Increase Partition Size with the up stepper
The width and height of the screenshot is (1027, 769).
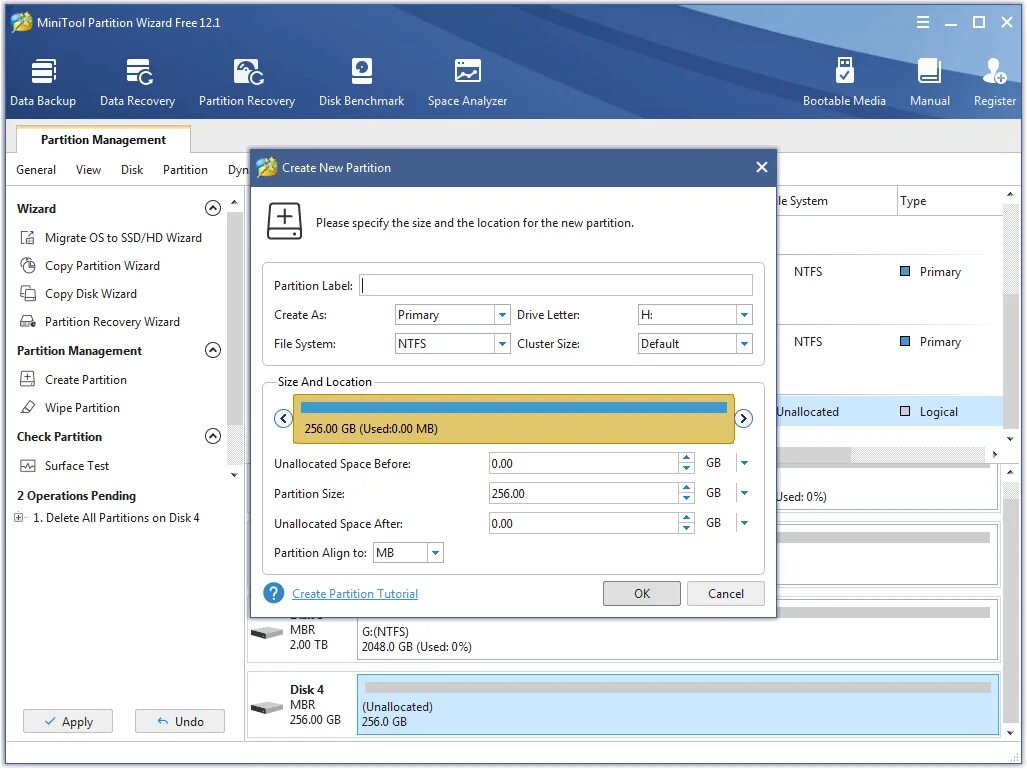point(686,488)
